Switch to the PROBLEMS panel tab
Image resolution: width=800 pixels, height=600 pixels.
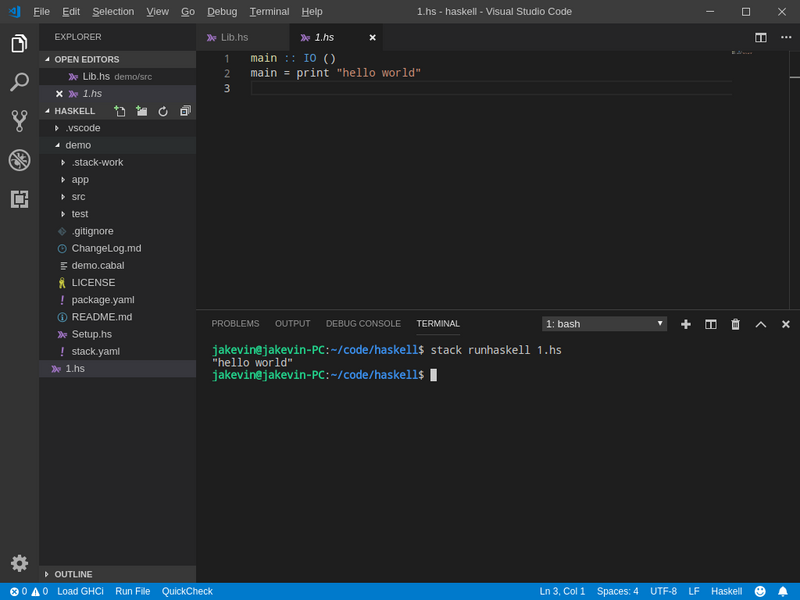(x=235, y=324)
